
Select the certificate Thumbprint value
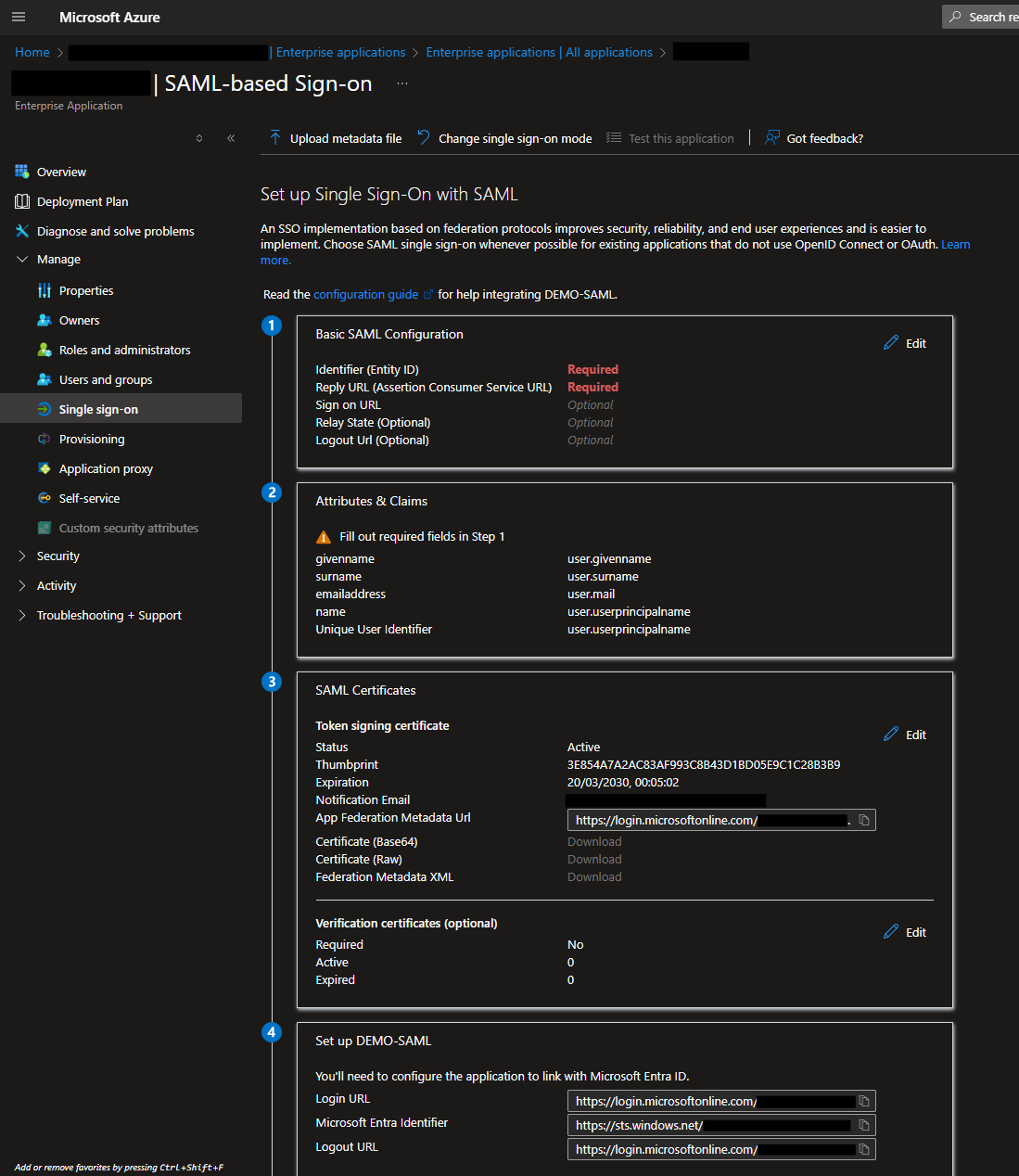(x=704, y=765)
